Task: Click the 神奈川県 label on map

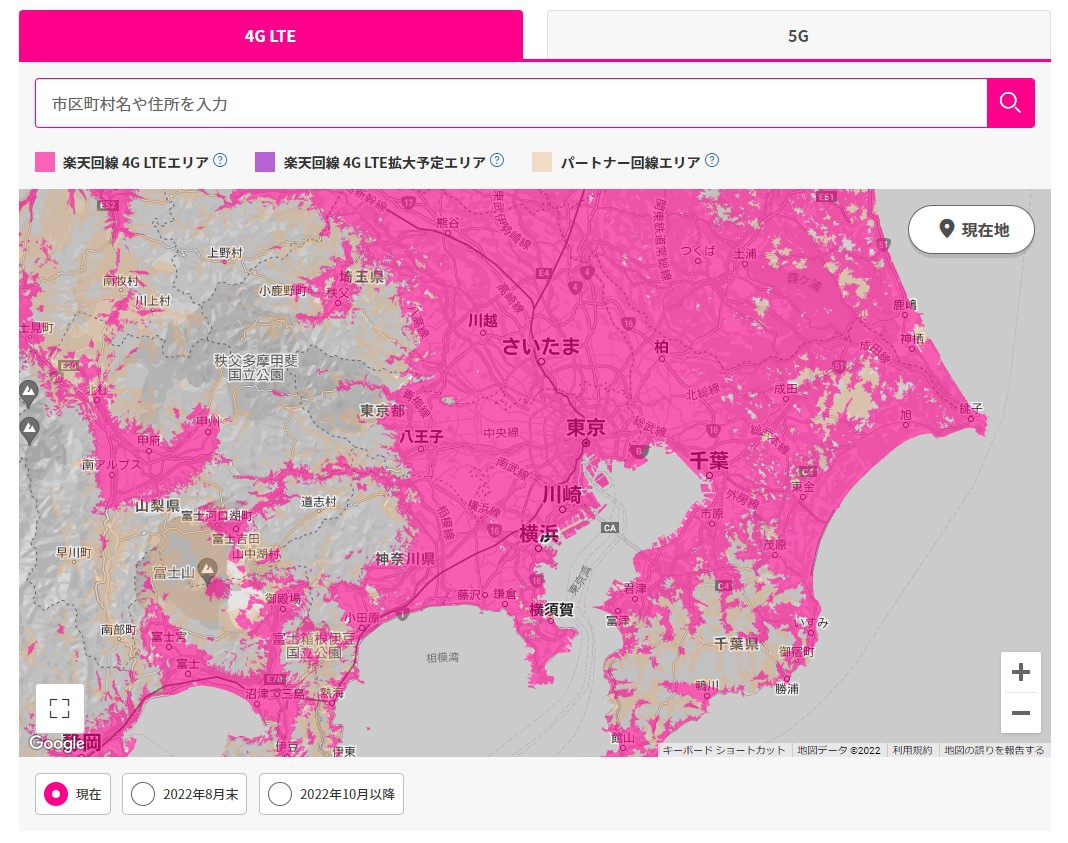Action: click(405, 558)
